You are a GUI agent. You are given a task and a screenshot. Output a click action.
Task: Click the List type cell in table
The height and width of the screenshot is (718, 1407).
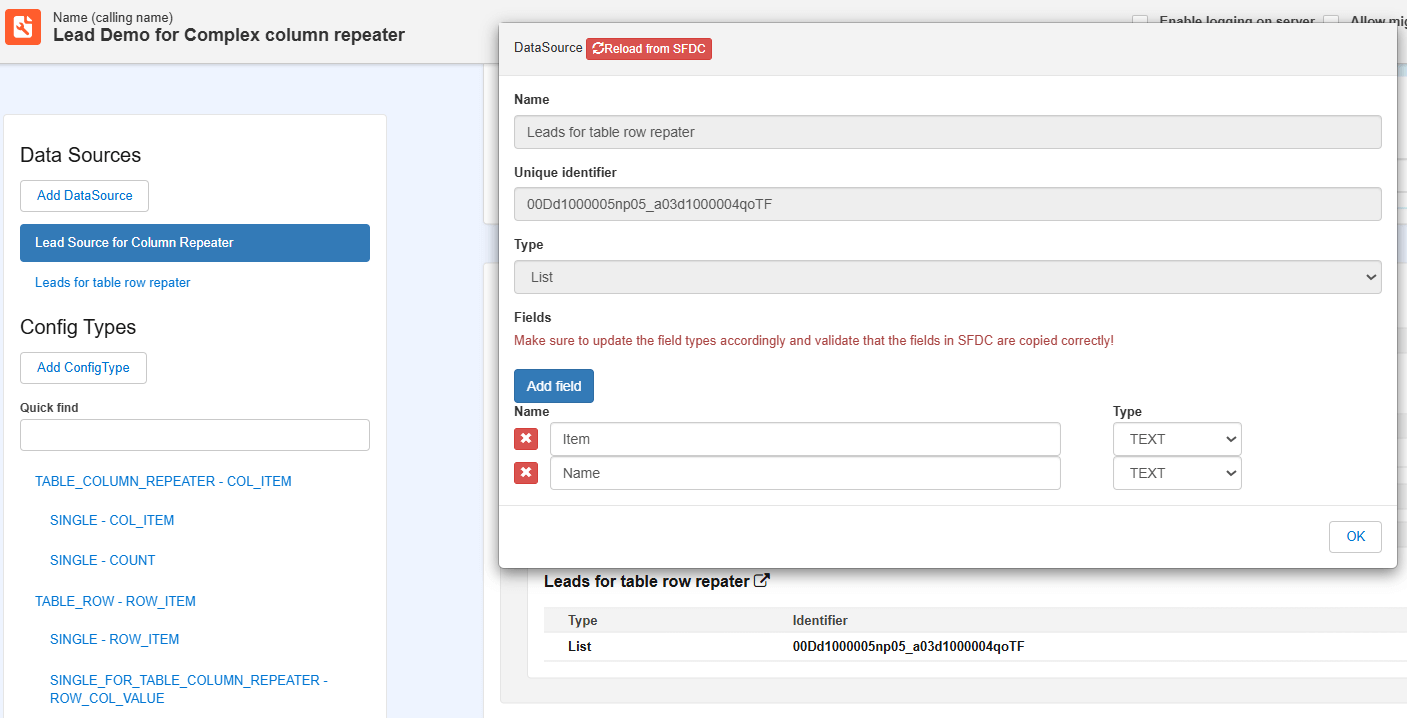pyautogui.click(x=579, y=647)
